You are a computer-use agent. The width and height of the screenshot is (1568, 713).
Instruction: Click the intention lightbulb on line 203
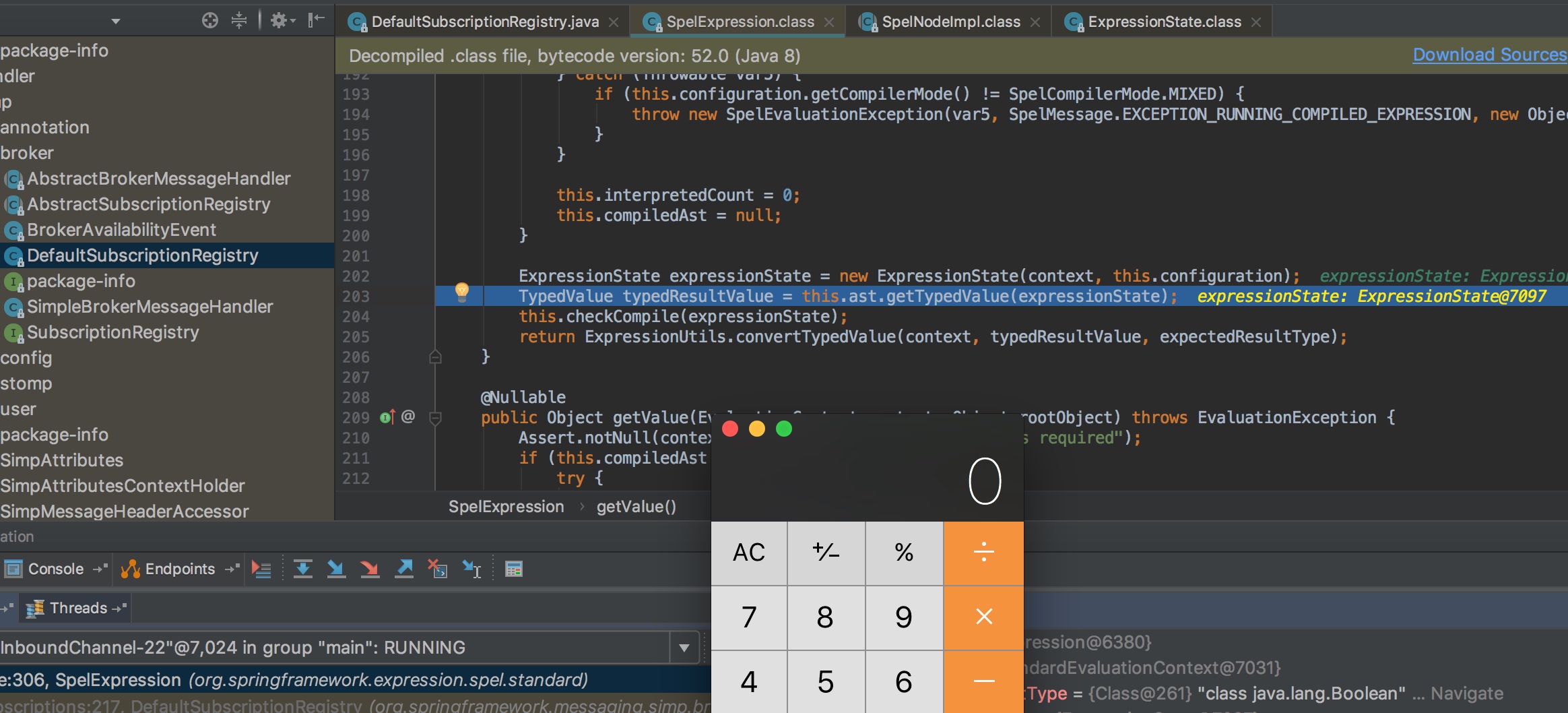point(462,292)
